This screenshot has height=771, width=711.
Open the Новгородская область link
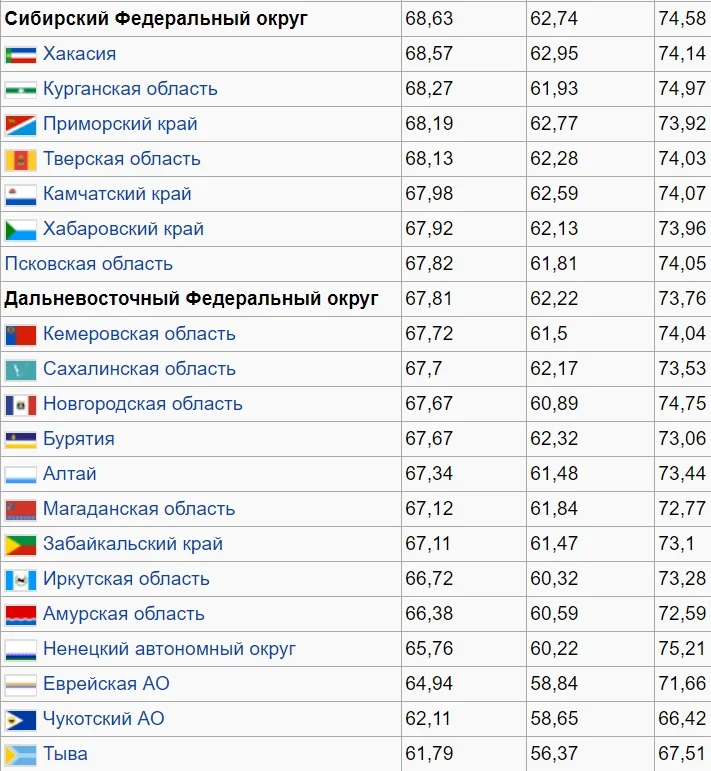click(x=143, y=404)
